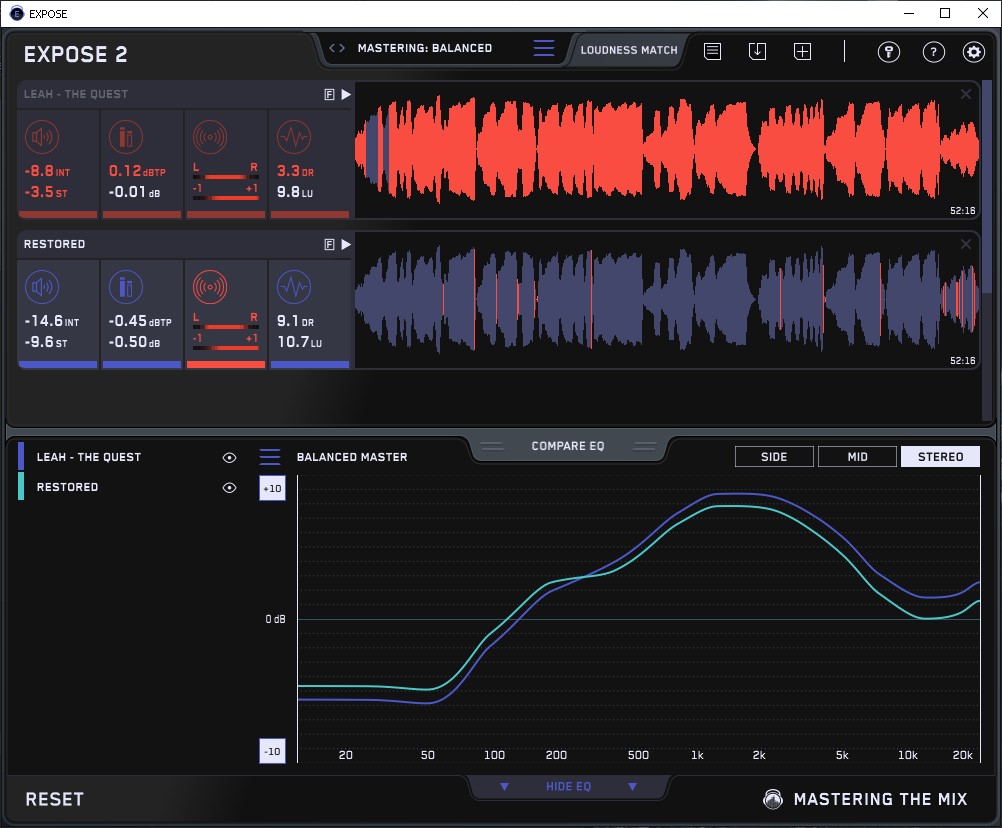Click the export download icon in toolbar

click(757, 51)
